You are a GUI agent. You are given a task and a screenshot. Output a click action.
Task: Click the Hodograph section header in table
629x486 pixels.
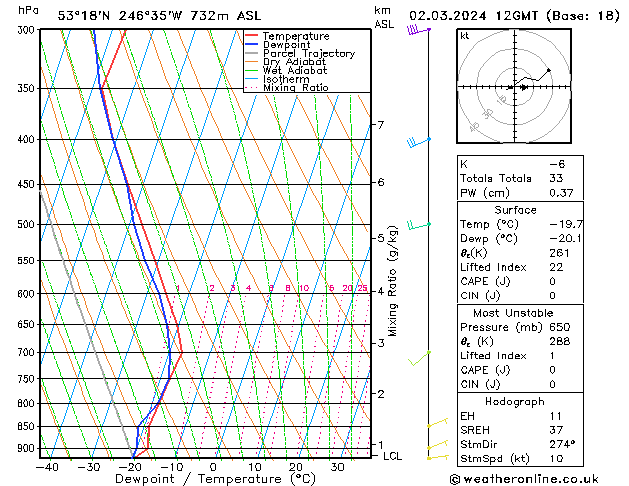tap(516, 401)
